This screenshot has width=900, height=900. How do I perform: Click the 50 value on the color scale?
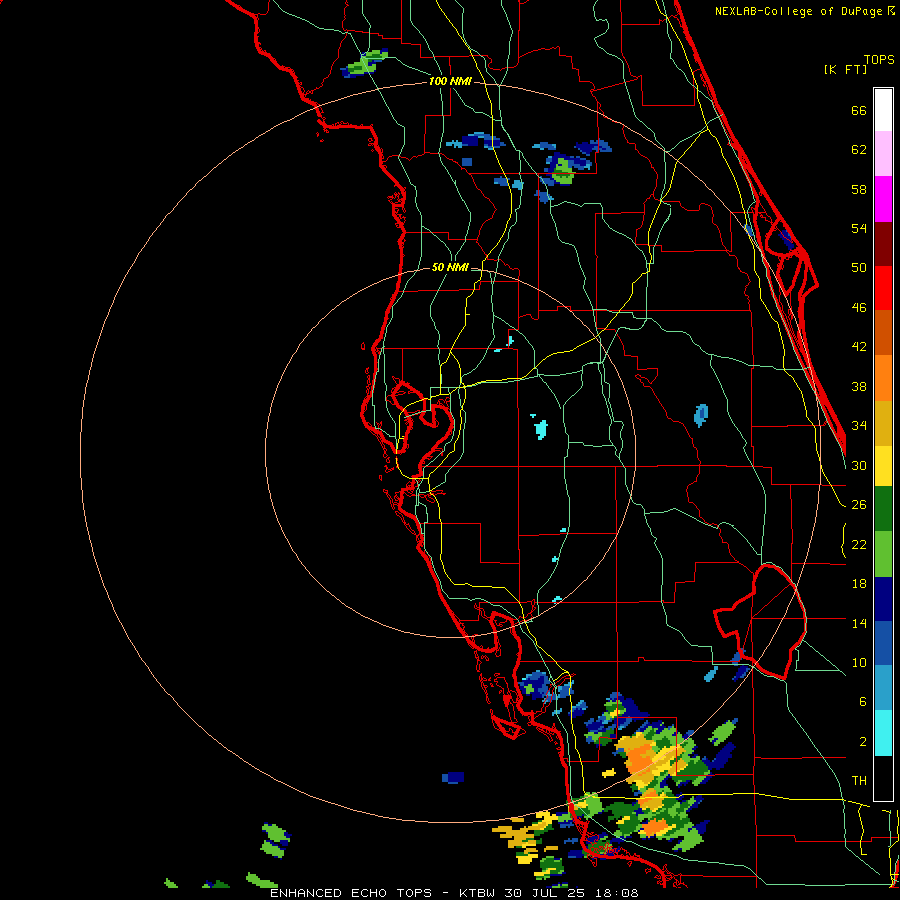(x=859, y=268)
